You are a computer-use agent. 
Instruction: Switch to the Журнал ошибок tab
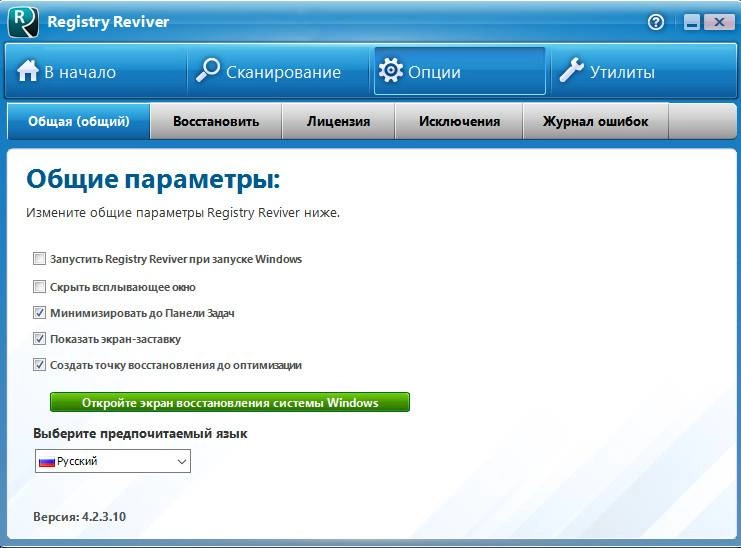click(595, 121)
